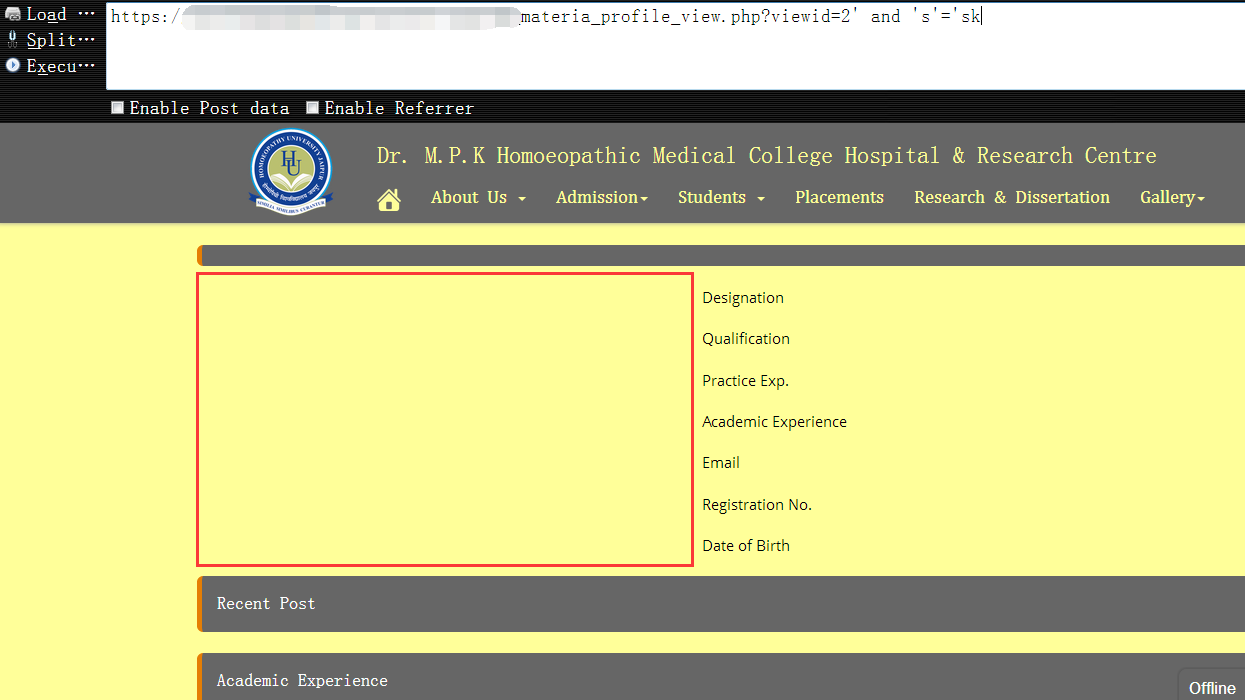The image size is (1245, 700).
Task: Click the Homoeopathy University round logo
Action: click(290, 169)
